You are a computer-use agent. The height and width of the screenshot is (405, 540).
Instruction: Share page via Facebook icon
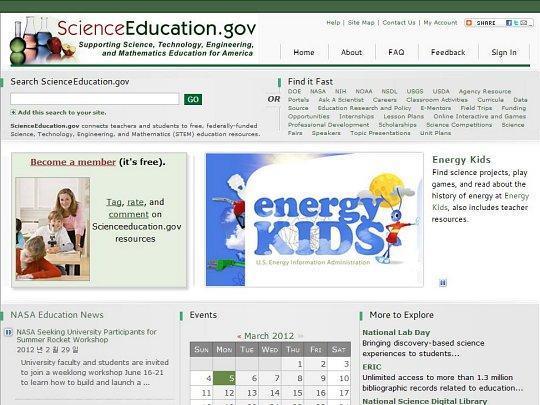[509, 23]
